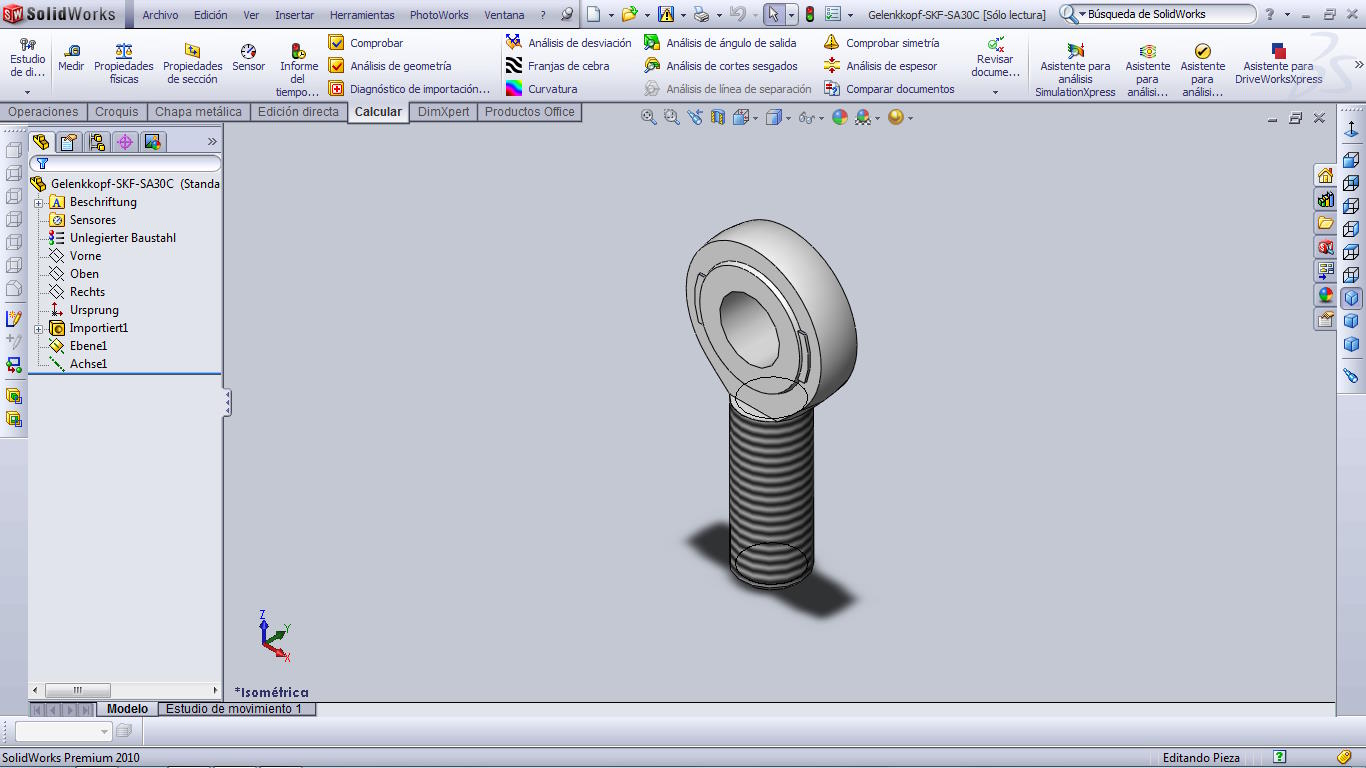The height and width of the screenshot is (768, 1366).
Task: Open Display Style dropdown arrow
Action: (x=789, y=118)
